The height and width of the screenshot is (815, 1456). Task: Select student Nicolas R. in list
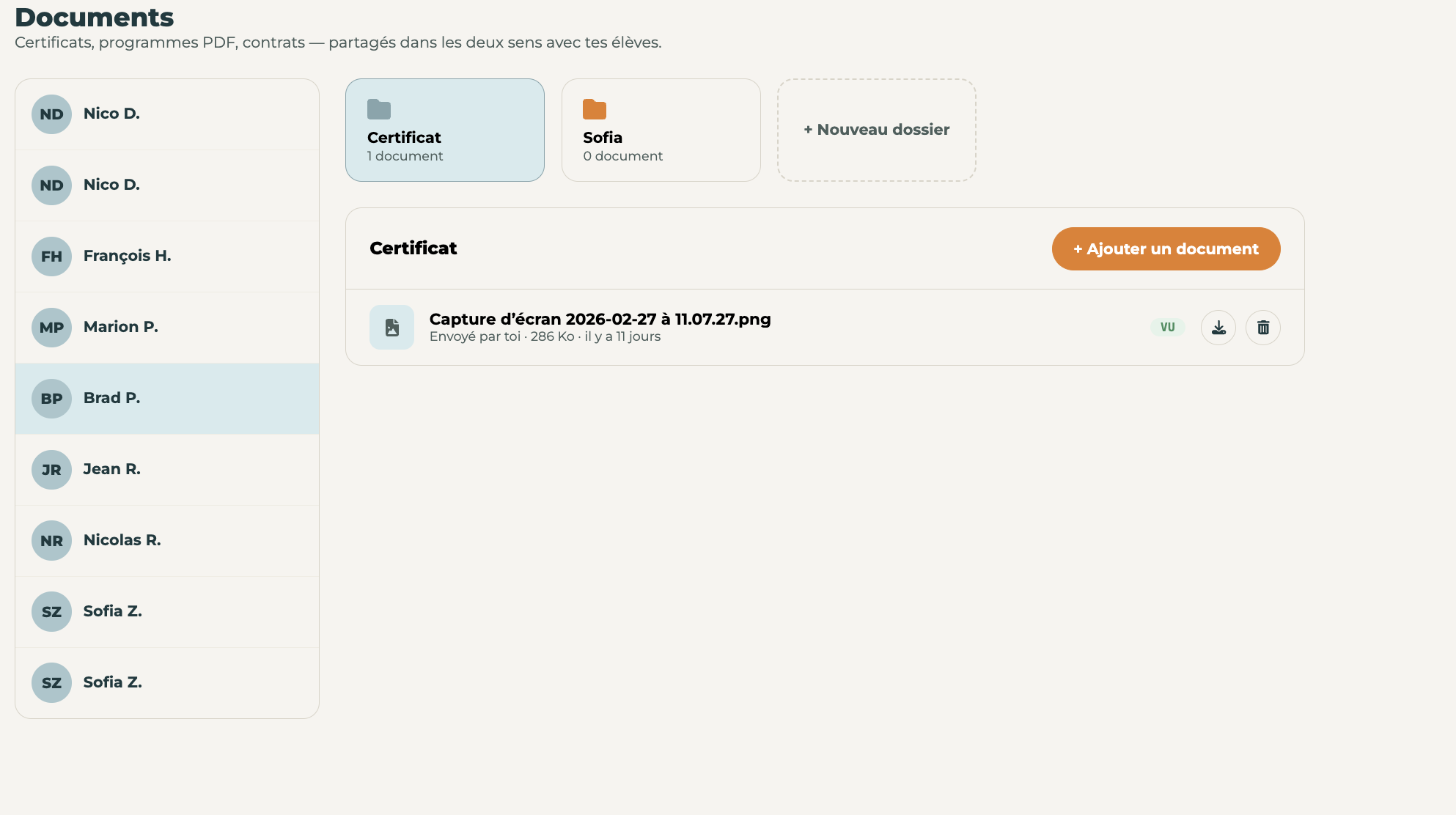tap(167, 541)
